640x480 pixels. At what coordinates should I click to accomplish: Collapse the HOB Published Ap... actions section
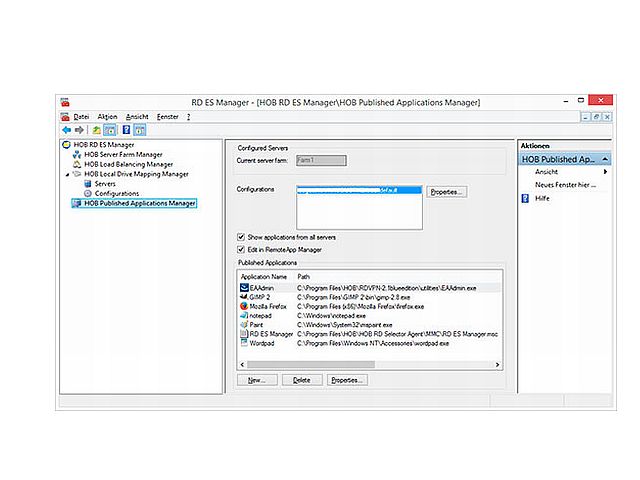[605, 159]
